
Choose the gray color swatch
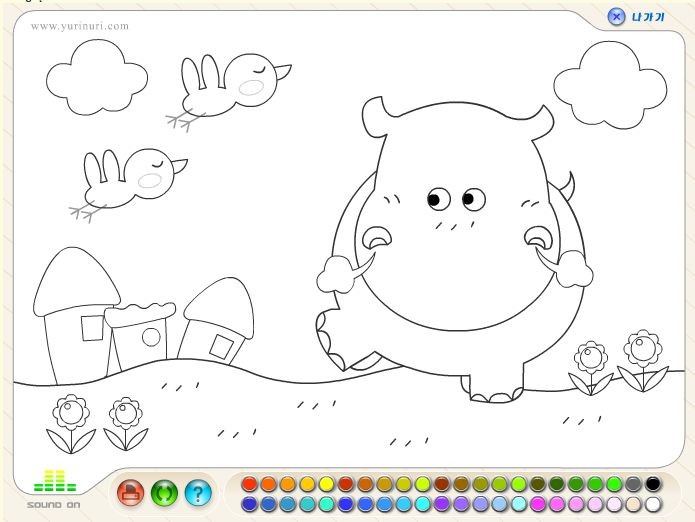[x=633, y=484]
